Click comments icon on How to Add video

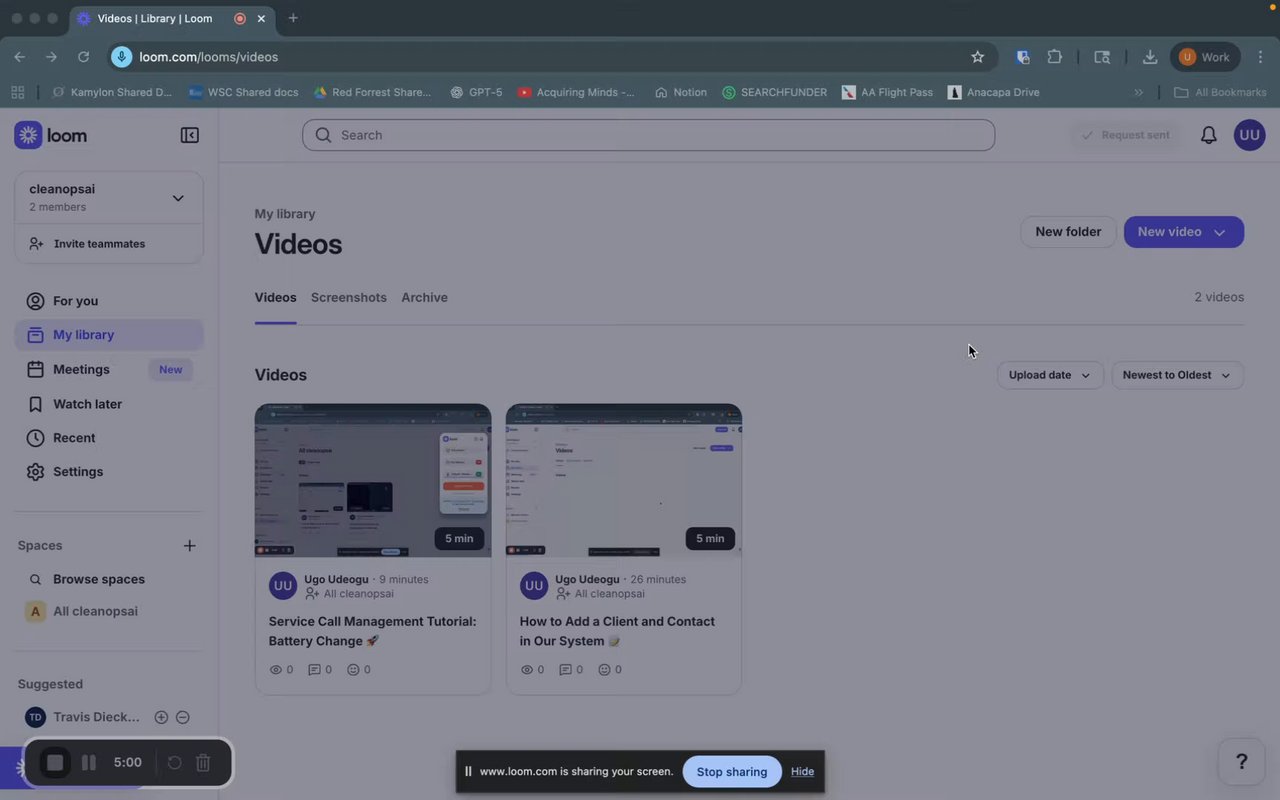click(x=565, y=670)
